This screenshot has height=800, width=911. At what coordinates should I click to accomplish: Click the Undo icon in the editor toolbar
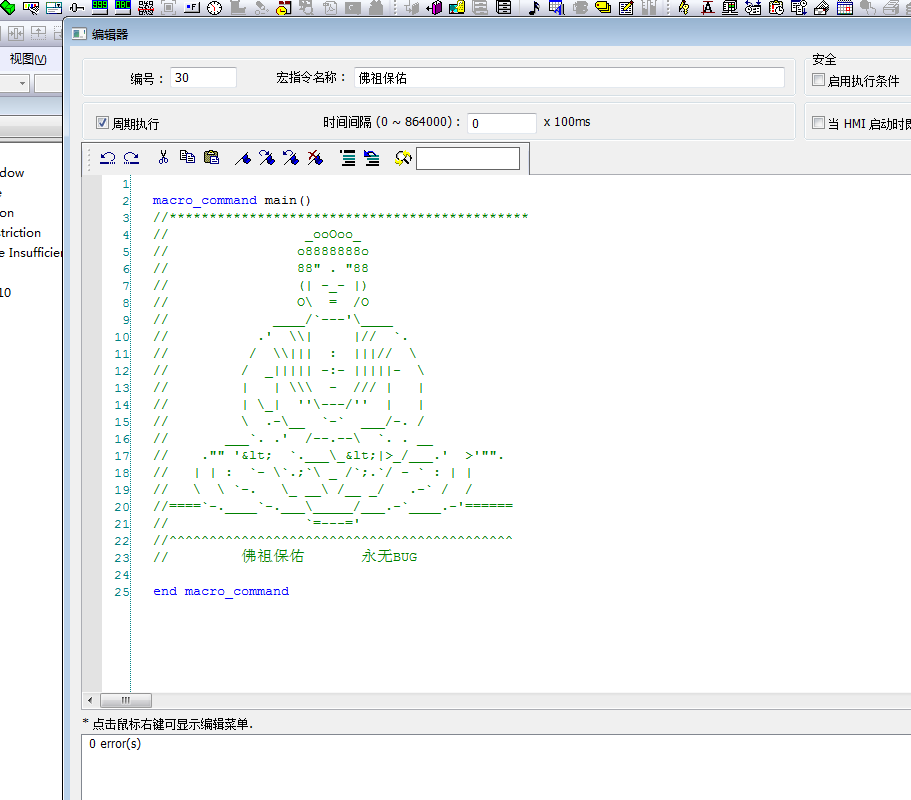click(x=108, y=158)
